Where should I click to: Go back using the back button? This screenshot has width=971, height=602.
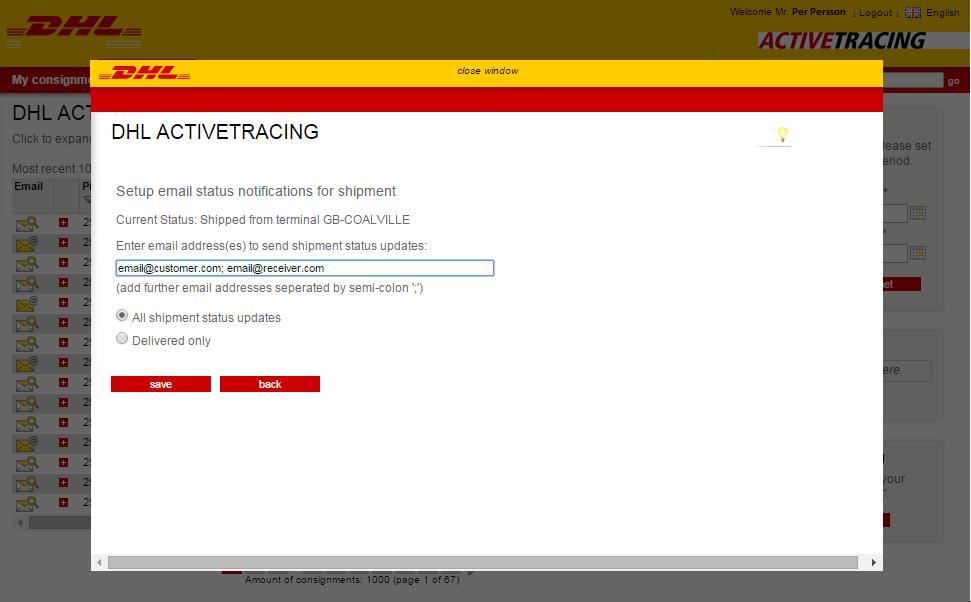(x=270, y=384)
